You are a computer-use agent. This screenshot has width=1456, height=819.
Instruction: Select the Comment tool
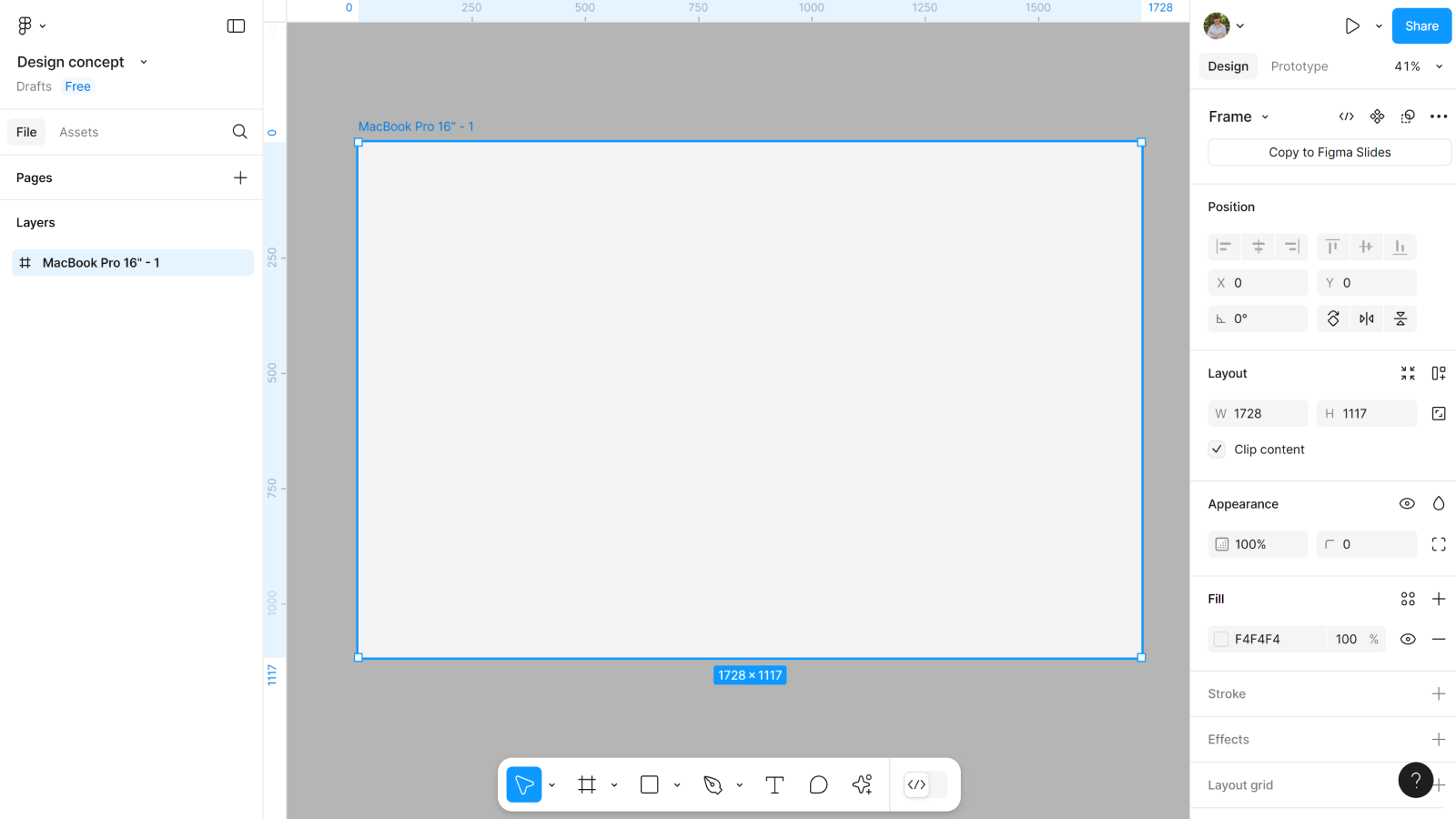point(818,784)
